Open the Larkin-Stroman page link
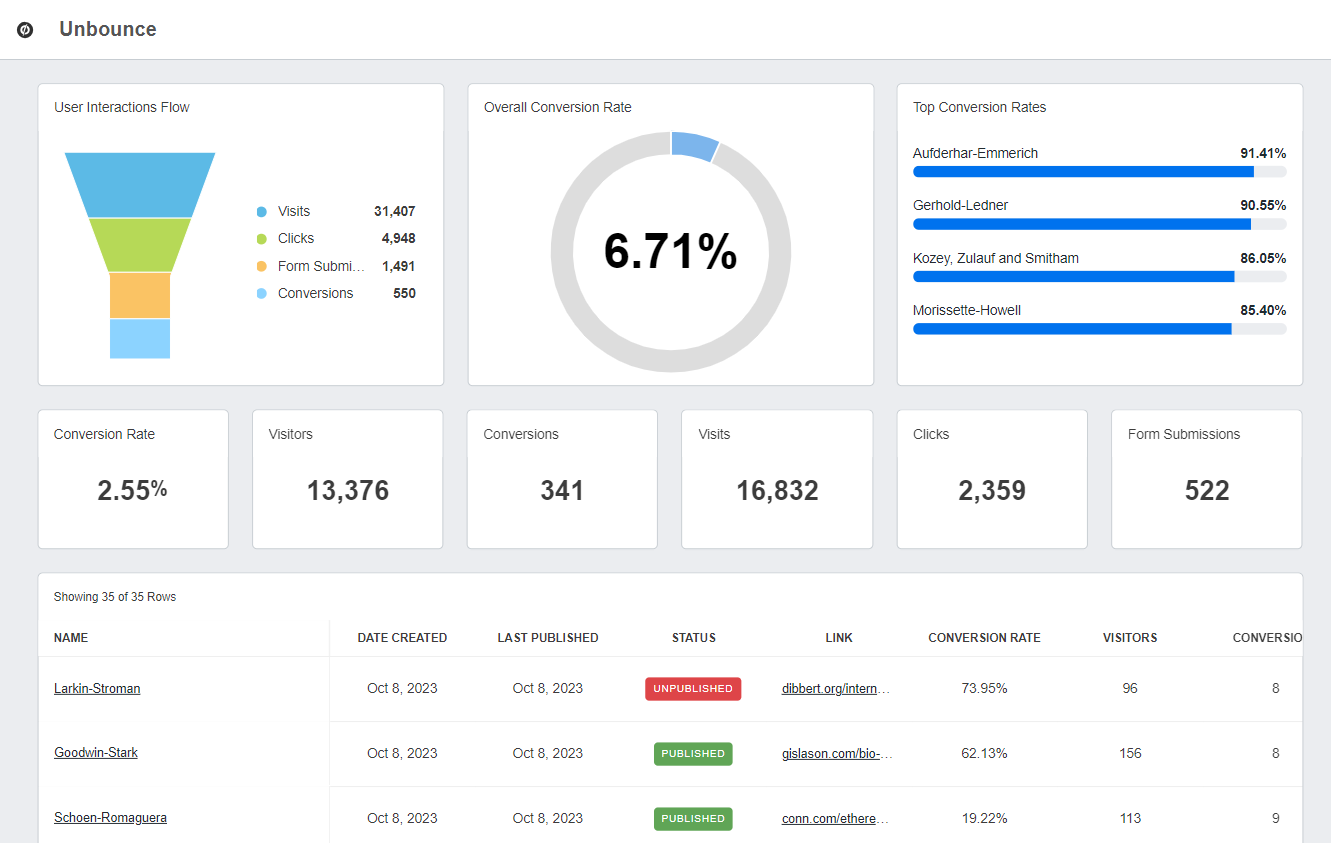This screenshot has width=1331, height=843. 97,689
